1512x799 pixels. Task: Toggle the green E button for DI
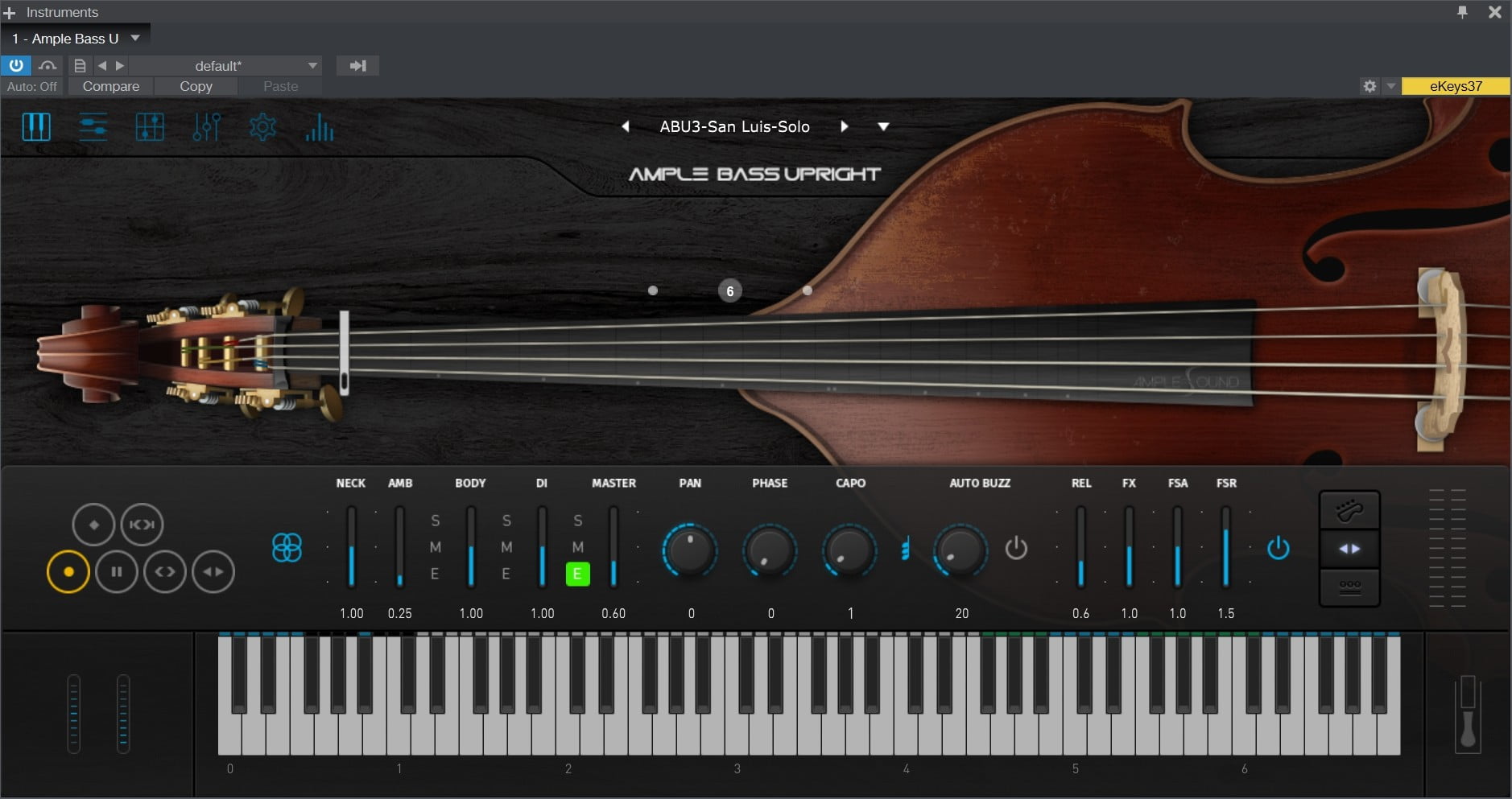[577, 574]
